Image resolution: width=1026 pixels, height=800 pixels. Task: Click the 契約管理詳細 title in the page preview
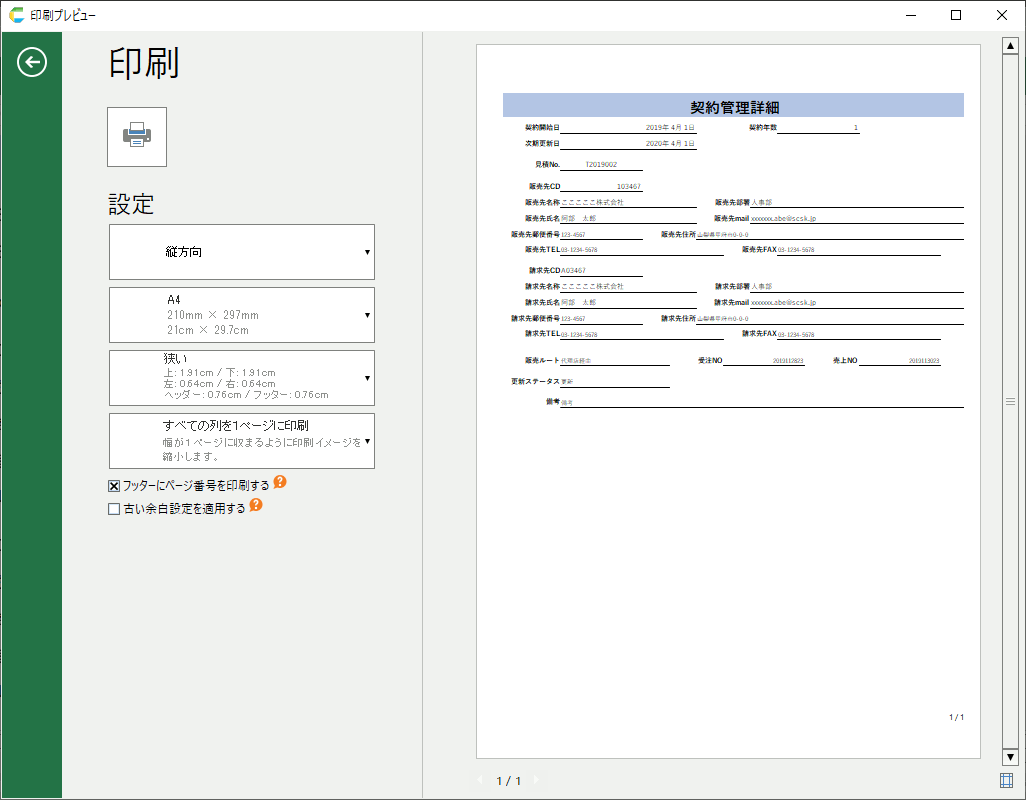click(x=733, y=107)
